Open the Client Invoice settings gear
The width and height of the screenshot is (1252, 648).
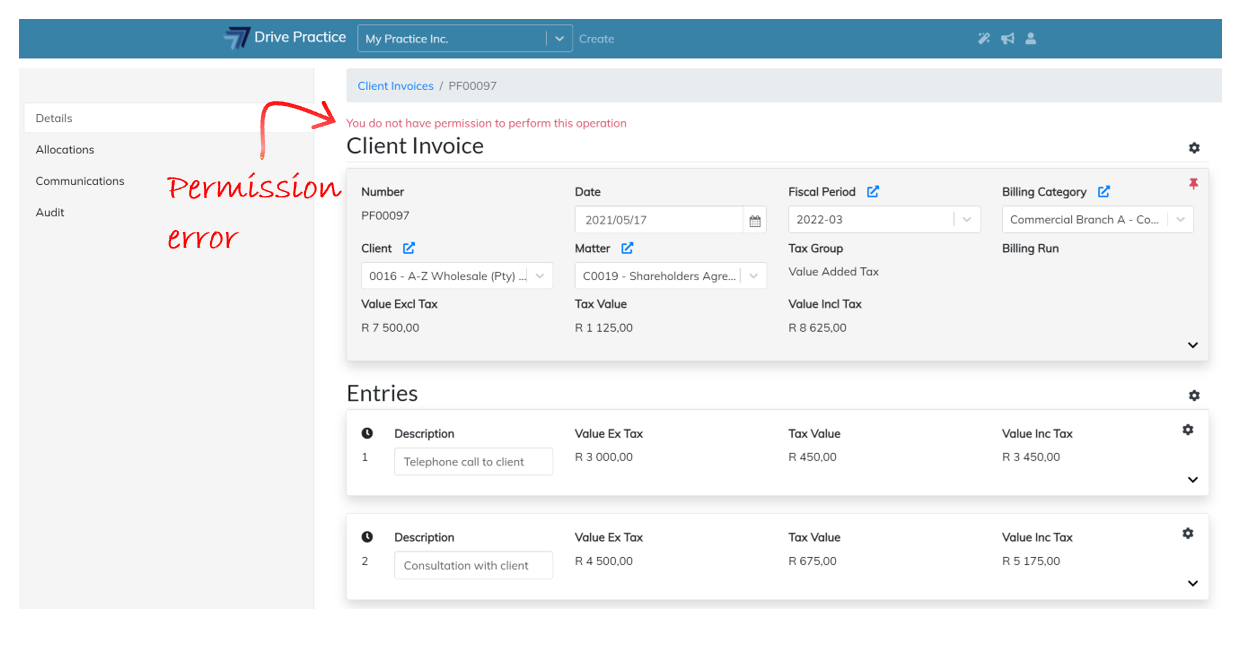coord(1194,148)
